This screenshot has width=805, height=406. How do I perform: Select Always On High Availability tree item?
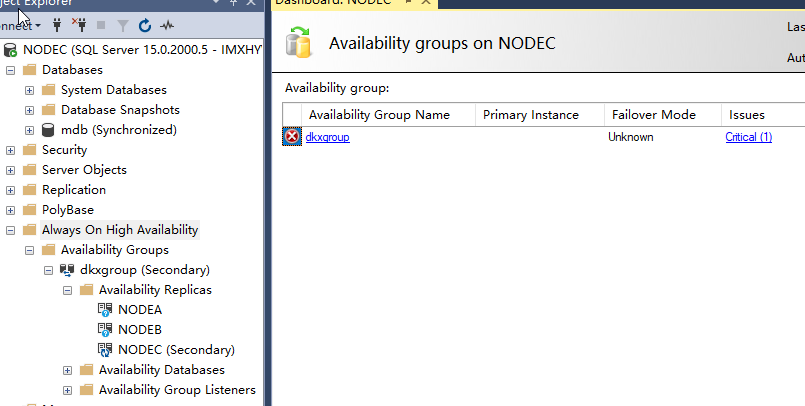(120, 230)
